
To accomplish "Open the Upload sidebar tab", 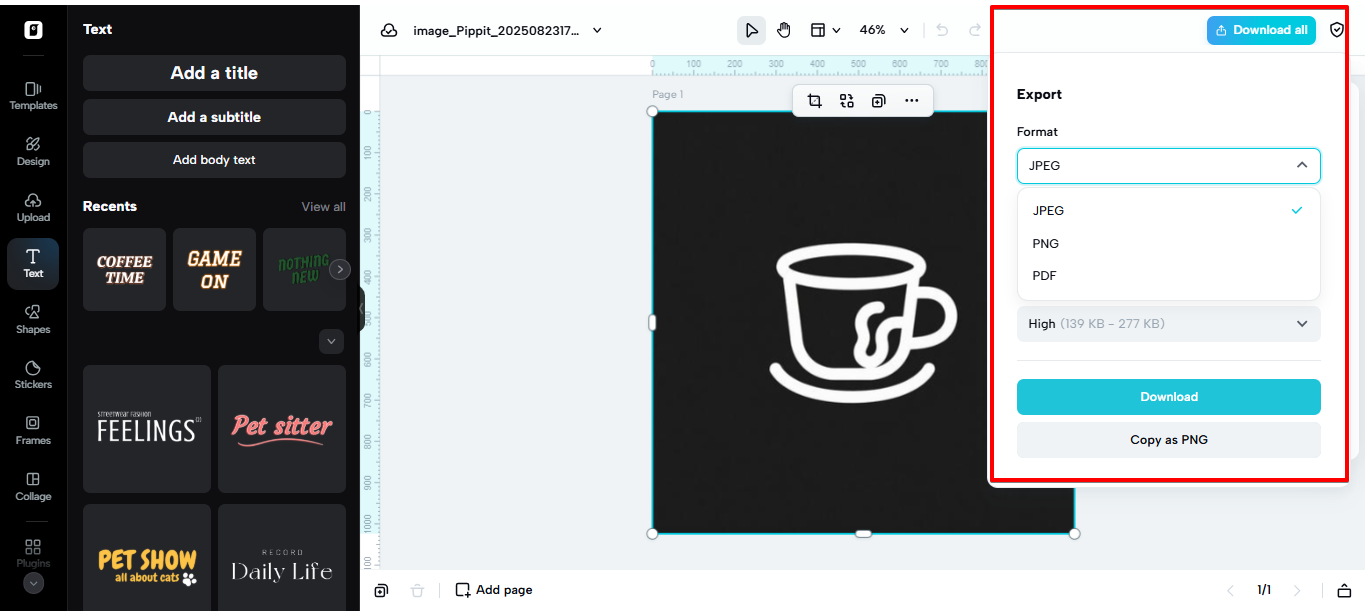I will 33,208.
